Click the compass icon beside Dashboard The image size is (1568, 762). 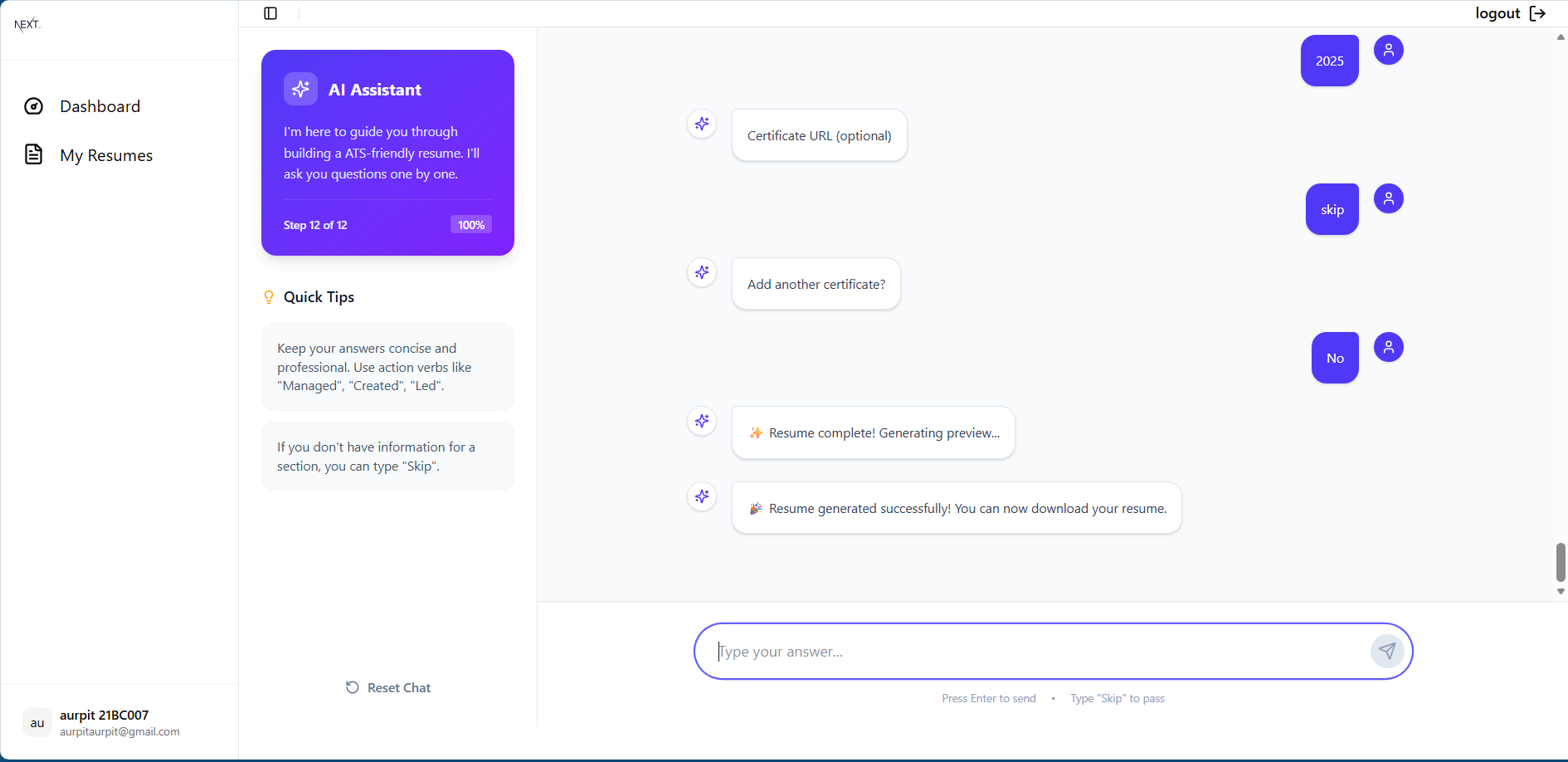tap(33, 106)
